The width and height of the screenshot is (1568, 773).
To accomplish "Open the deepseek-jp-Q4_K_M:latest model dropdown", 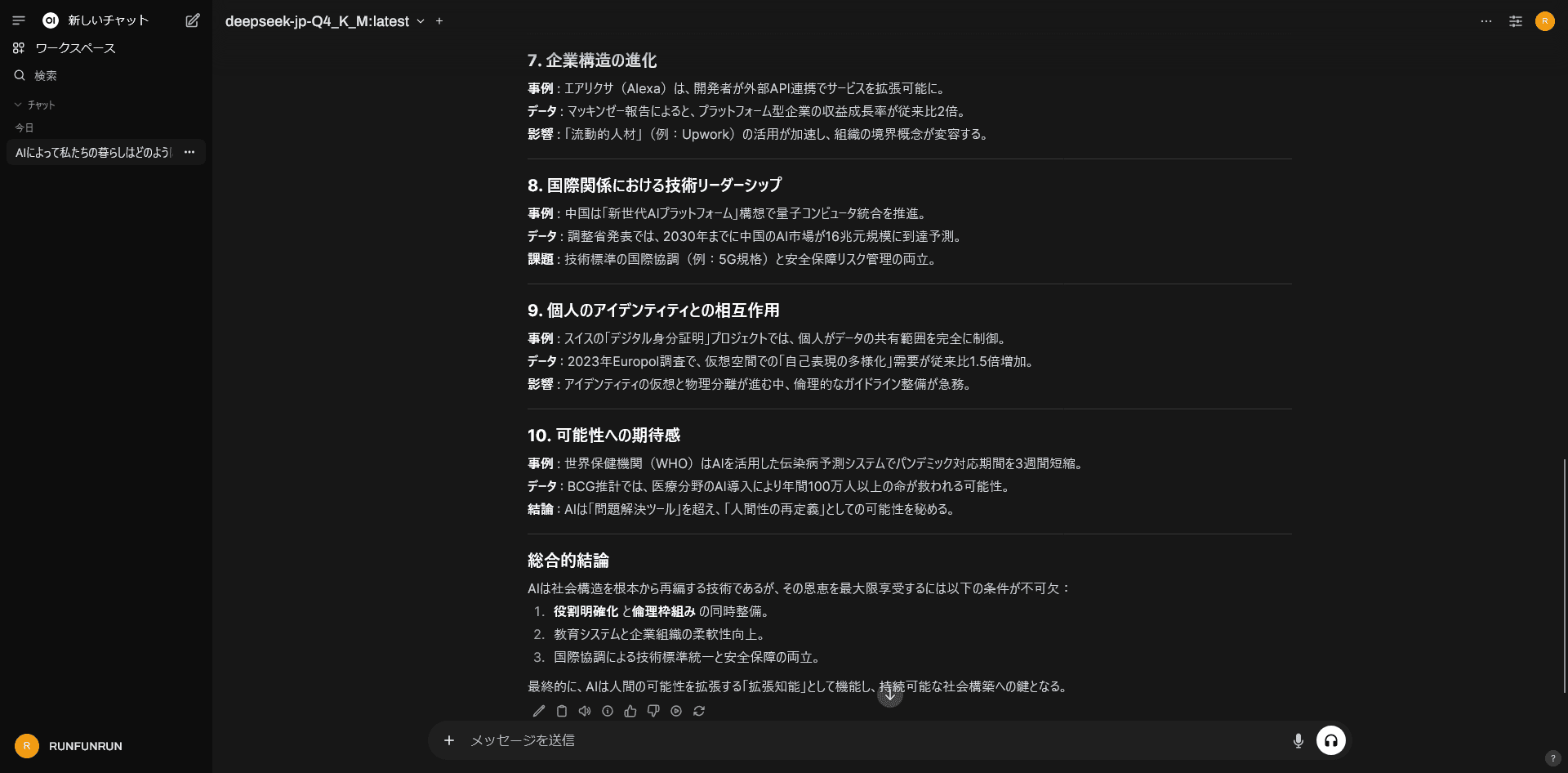I will coord(325,21).
